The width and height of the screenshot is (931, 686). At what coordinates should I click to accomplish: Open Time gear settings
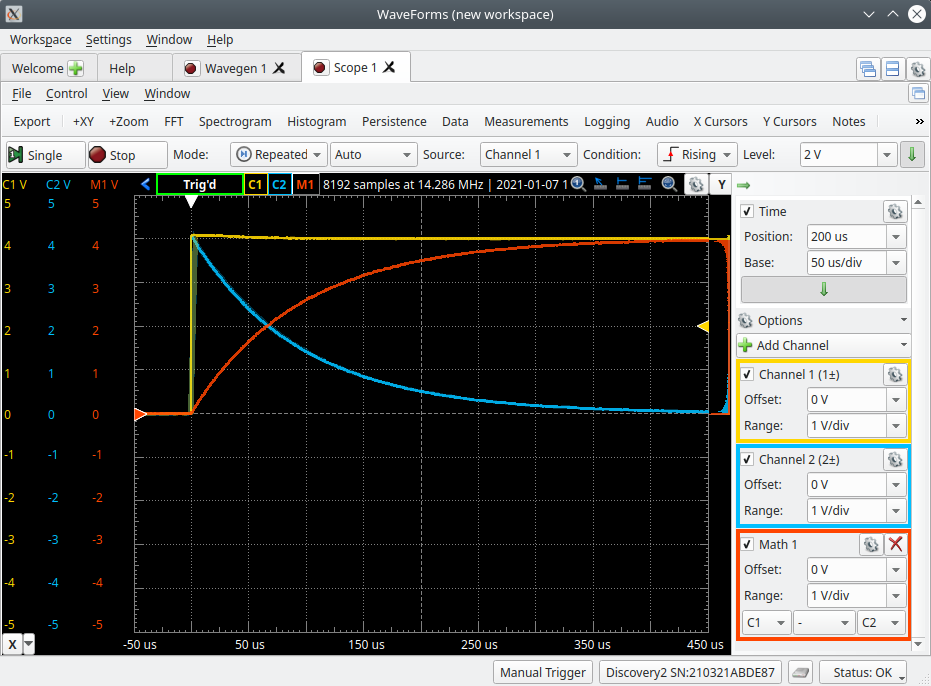(894, 211)
